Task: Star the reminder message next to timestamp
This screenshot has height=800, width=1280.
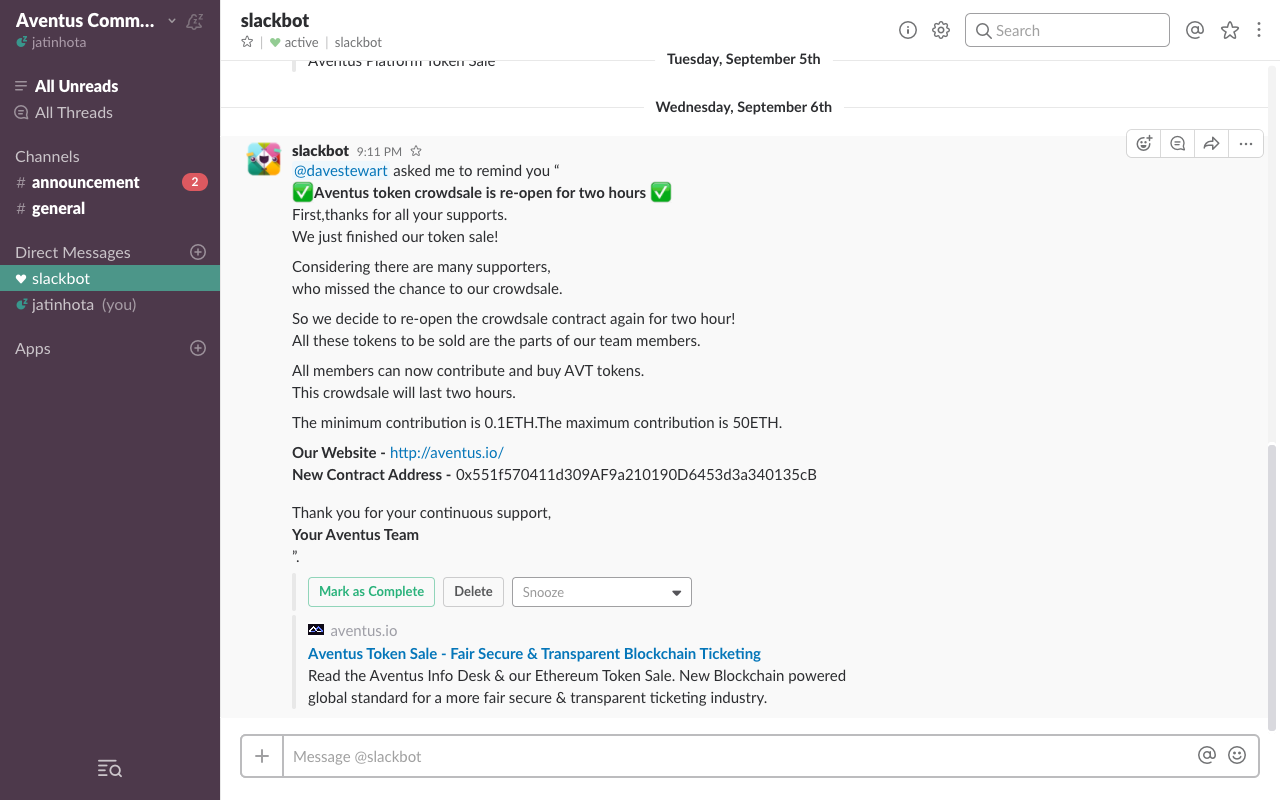Action: coord(415,150)
